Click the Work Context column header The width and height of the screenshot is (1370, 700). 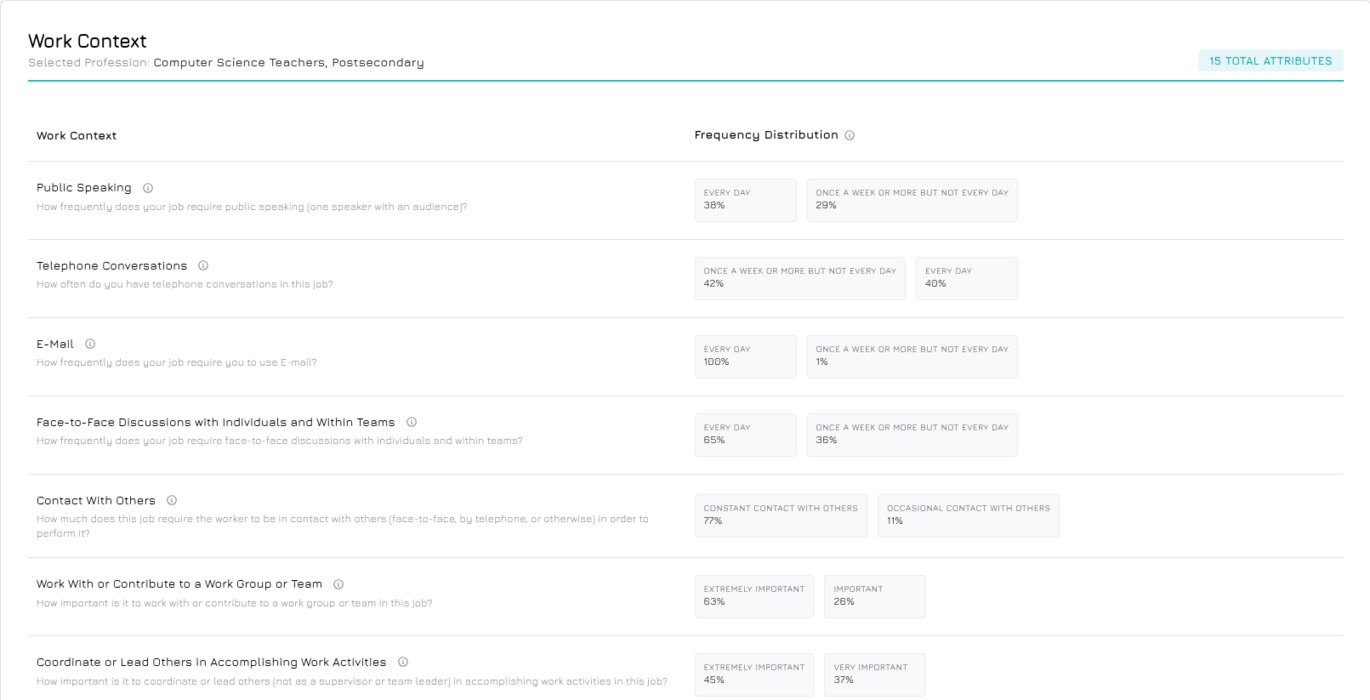coord(77,136)
